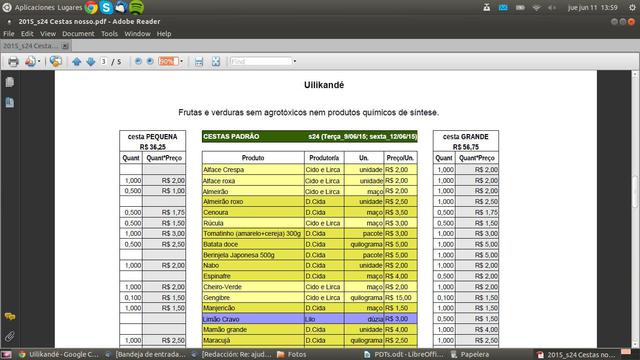The height and width of the screenshot is (360, 640).
Task: Click the zoom percentage field
Action: coord(168,62)
